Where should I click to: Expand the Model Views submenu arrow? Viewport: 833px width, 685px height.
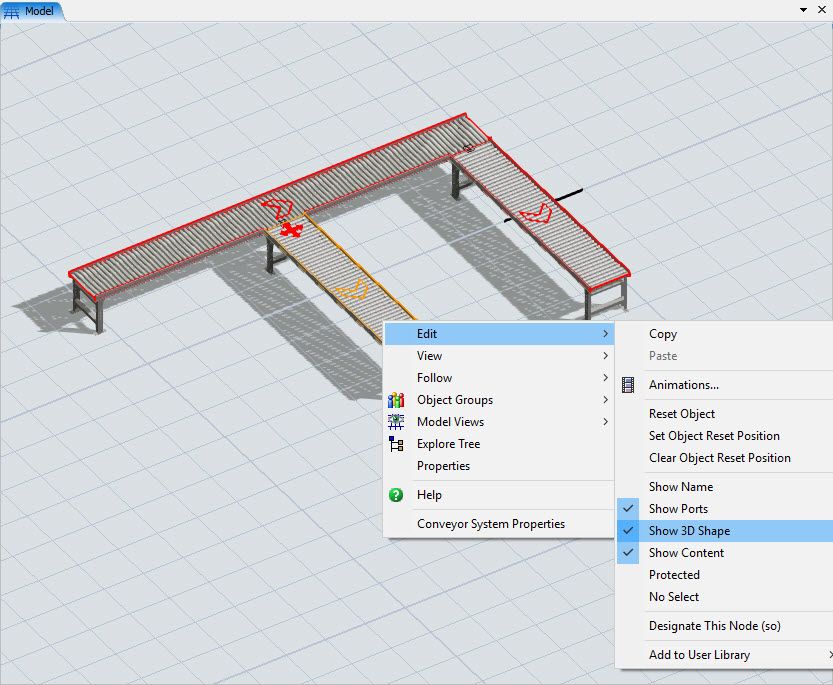coord(605,421)
